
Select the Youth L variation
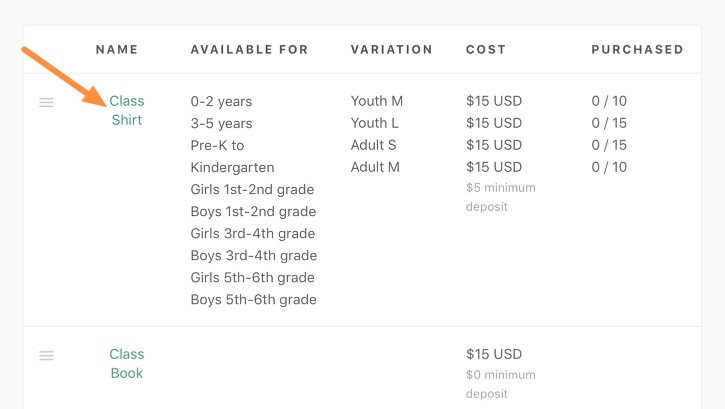[375, 123]
